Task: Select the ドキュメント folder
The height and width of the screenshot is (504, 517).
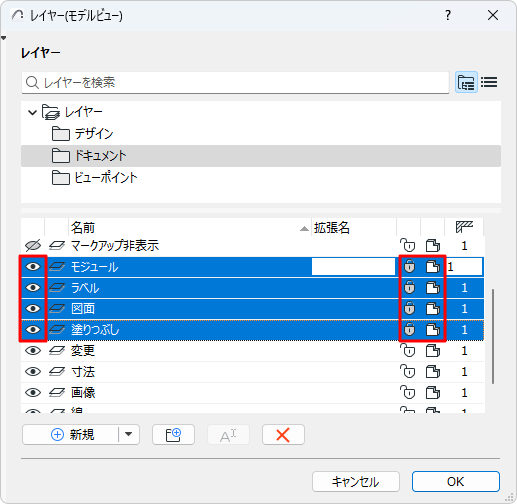Action: [x=261, y=156]
